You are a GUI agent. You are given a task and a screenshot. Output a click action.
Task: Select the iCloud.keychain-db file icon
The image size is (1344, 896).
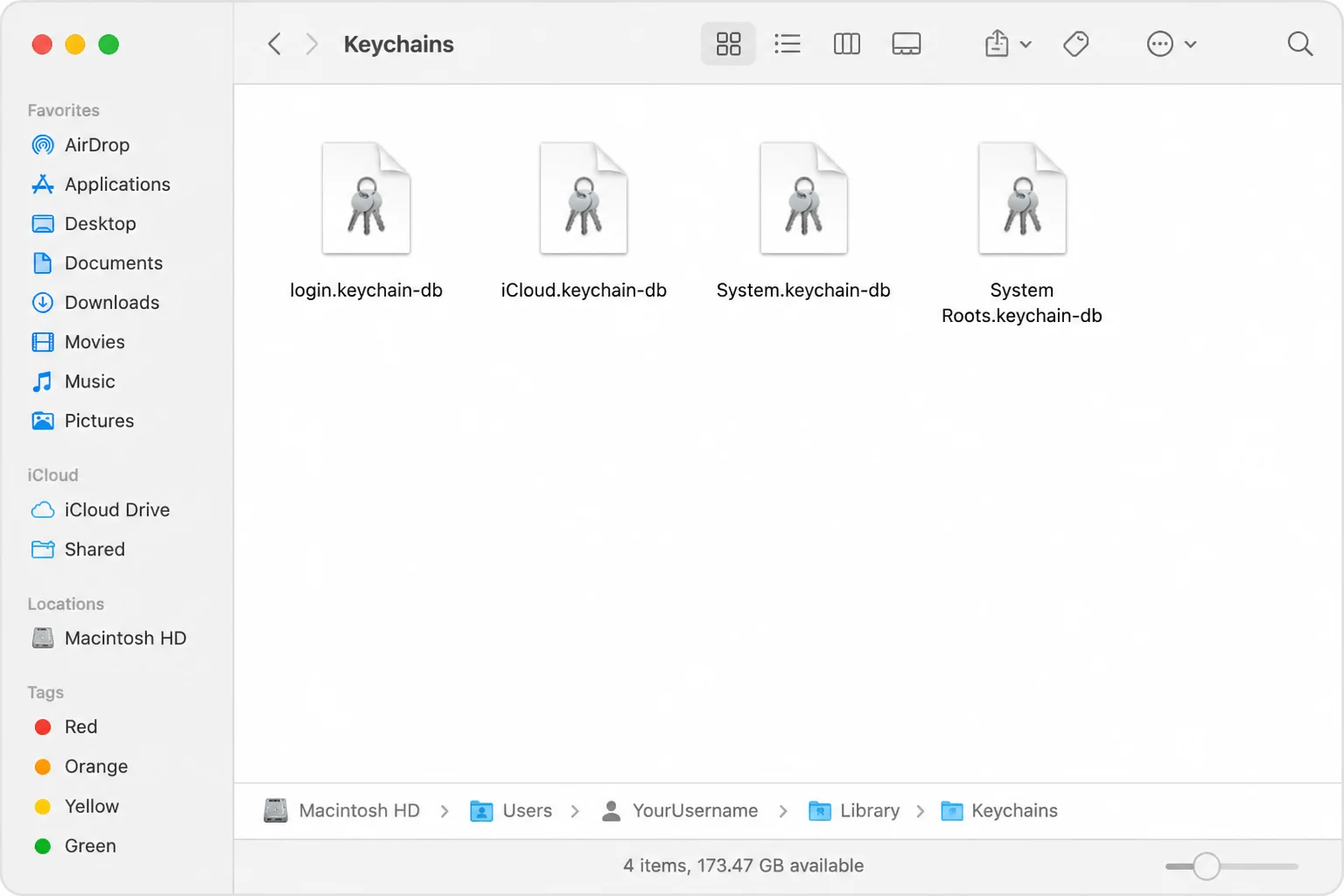[x=584, y=199]
